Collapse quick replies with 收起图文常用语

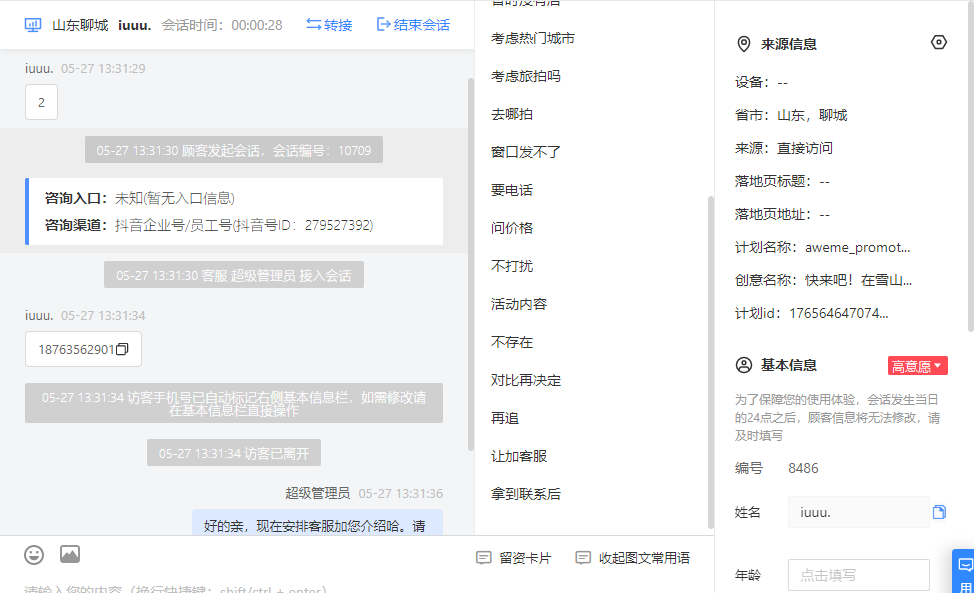[x=632, y=558]
